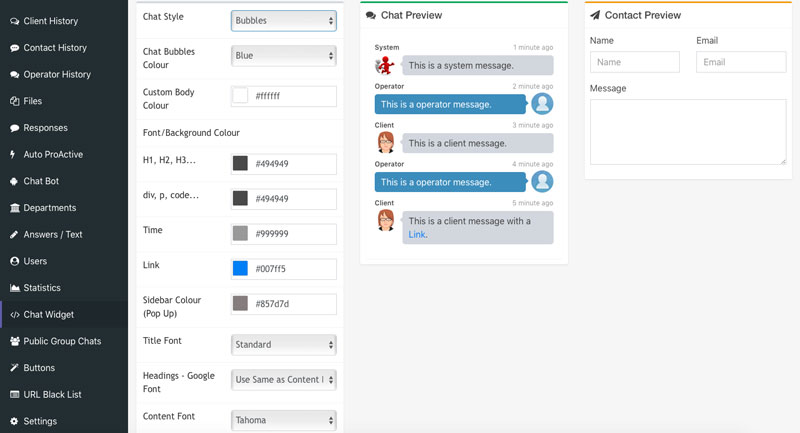Open the Content Font dropdown showing Tahoma
This screenshot has height=433, width=800.
pos(283,420)
